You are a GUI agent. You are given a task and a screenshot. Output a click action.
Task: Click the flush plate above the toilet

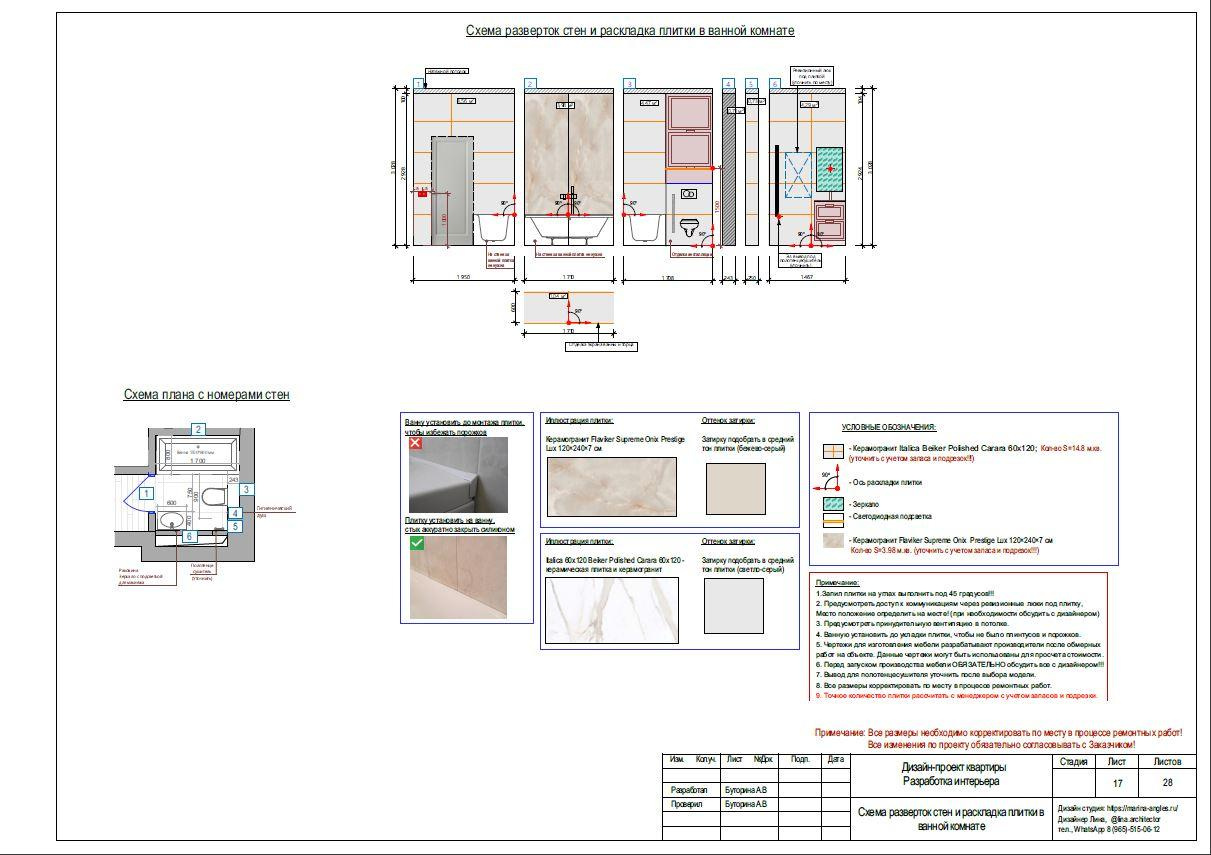pyautogui.click(x=689, y=194)
